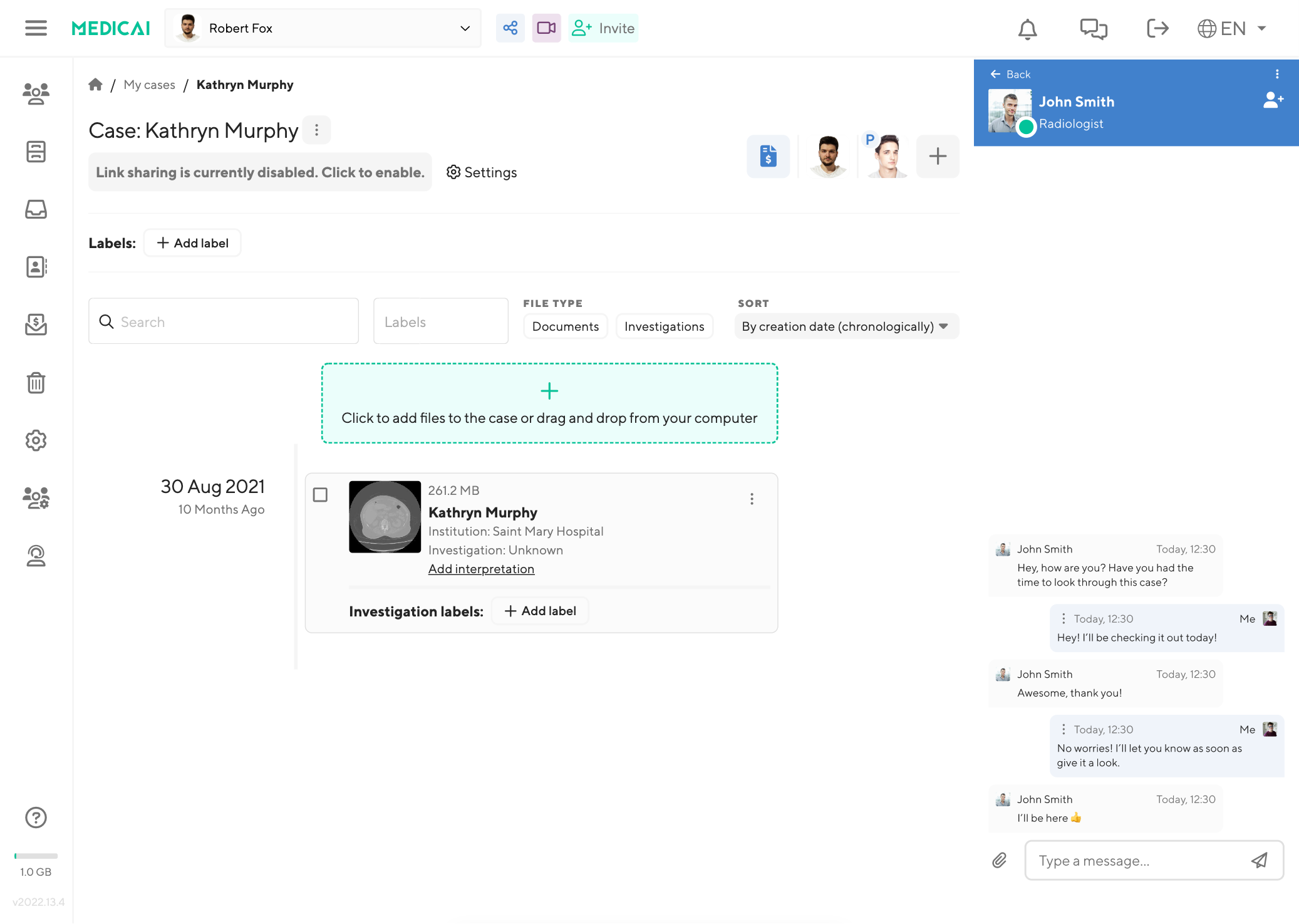Enable link sharing for the case
Screen dimensions: 1299x924
click(x=260, y=172)
